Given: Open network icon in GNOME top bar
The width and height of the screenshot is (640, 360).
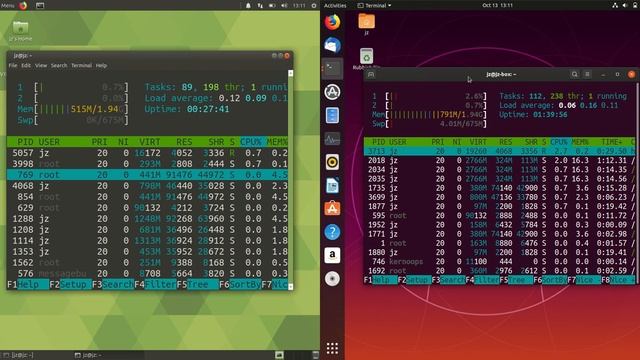Looking at the screenshot, I should [x=615, y=5].
